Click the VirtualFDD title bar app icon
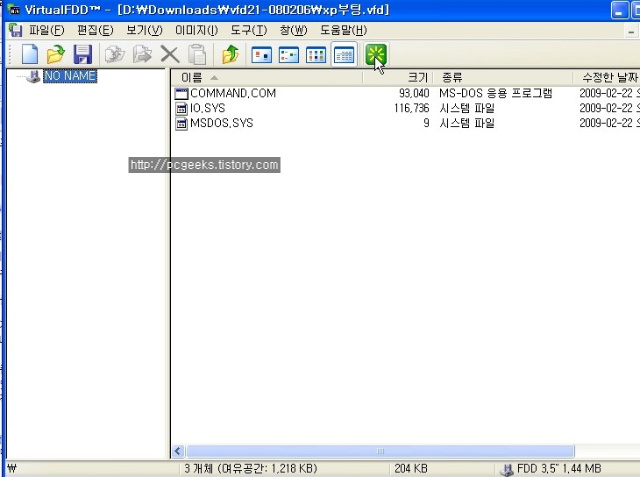Image resolution: width=640 pixels, height=477 pixels. 14,9
